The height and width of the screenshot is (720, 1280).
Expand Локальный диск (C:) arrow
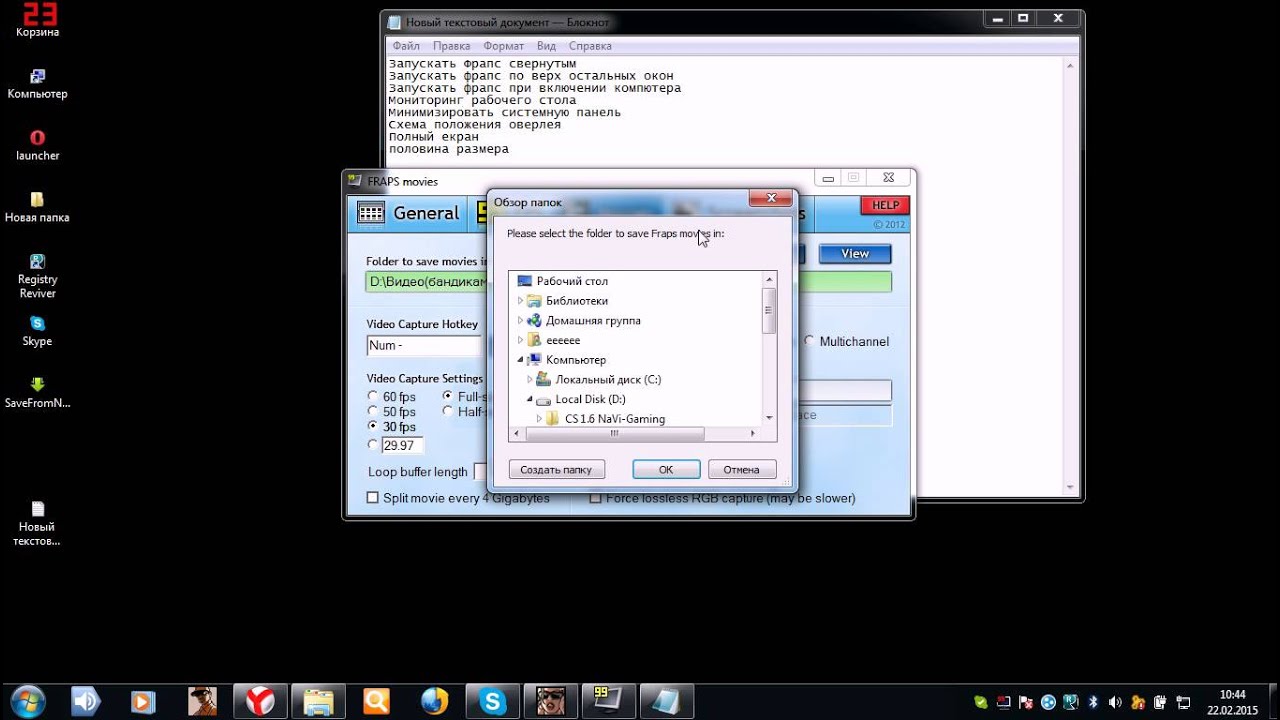click(x=530, y=380)
